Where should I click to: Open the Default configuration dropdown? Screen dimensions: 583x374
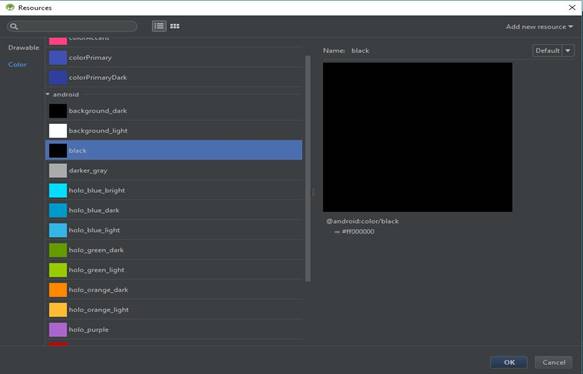click(x=553, y=51)
